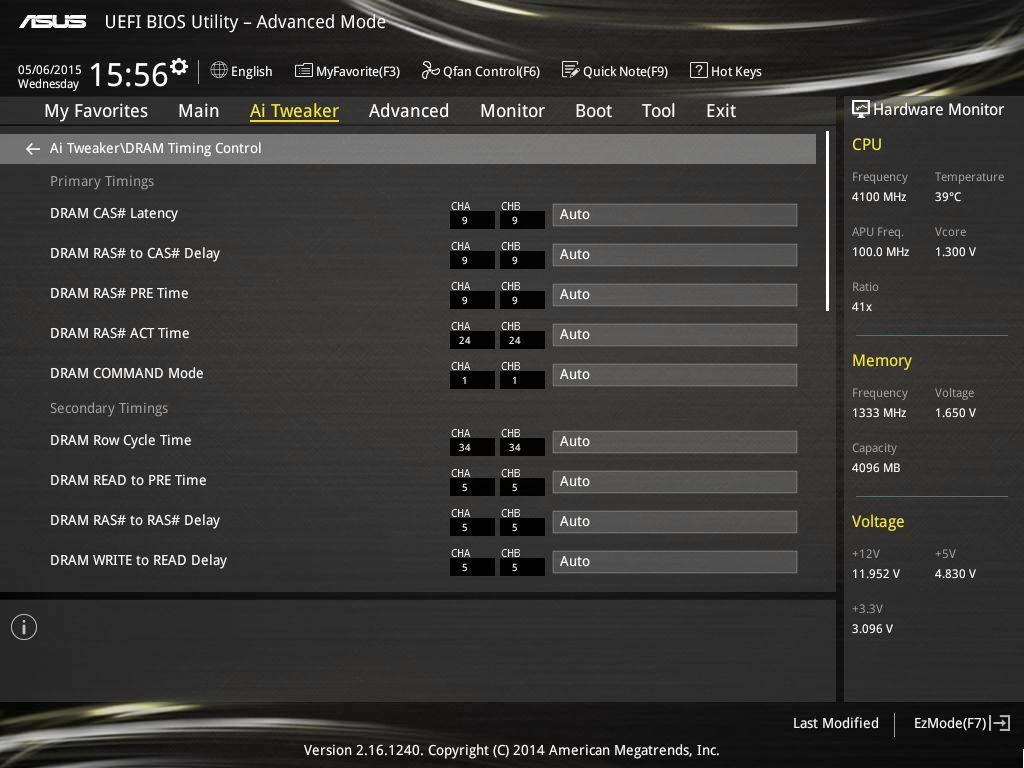Click the EzMode exit arrow icon
This screenshot has width=1024, height=768.
[1001, 723]
